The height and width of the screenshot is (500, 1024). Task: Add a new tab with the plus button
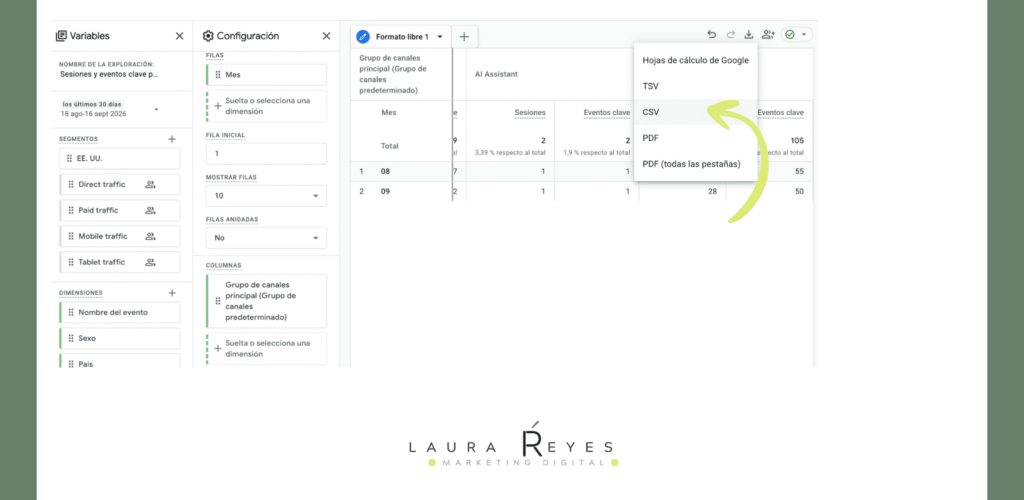coord(464,37)
